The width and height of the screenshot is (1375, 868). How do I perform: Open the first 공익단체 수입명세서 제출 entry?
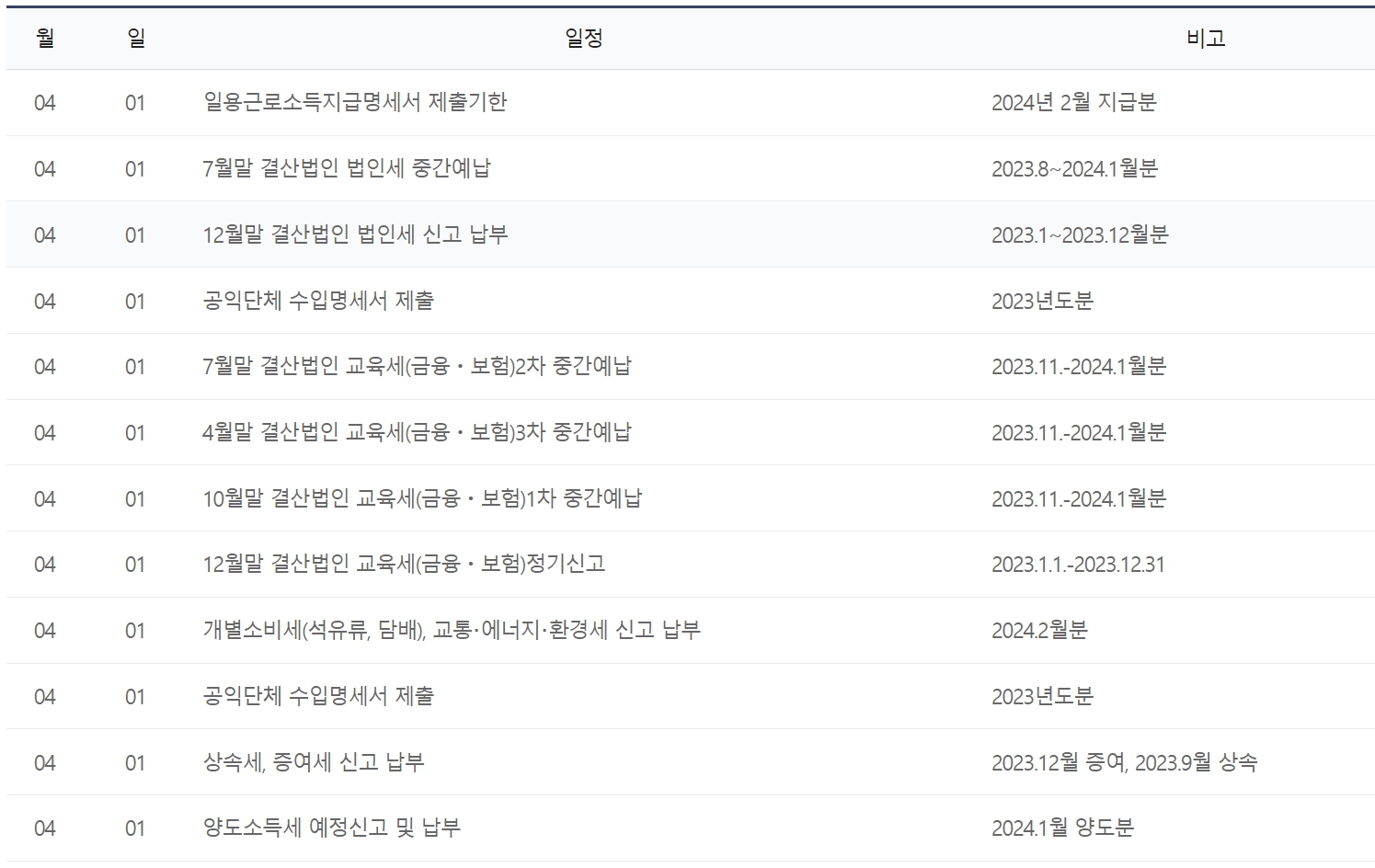point(322,301)
